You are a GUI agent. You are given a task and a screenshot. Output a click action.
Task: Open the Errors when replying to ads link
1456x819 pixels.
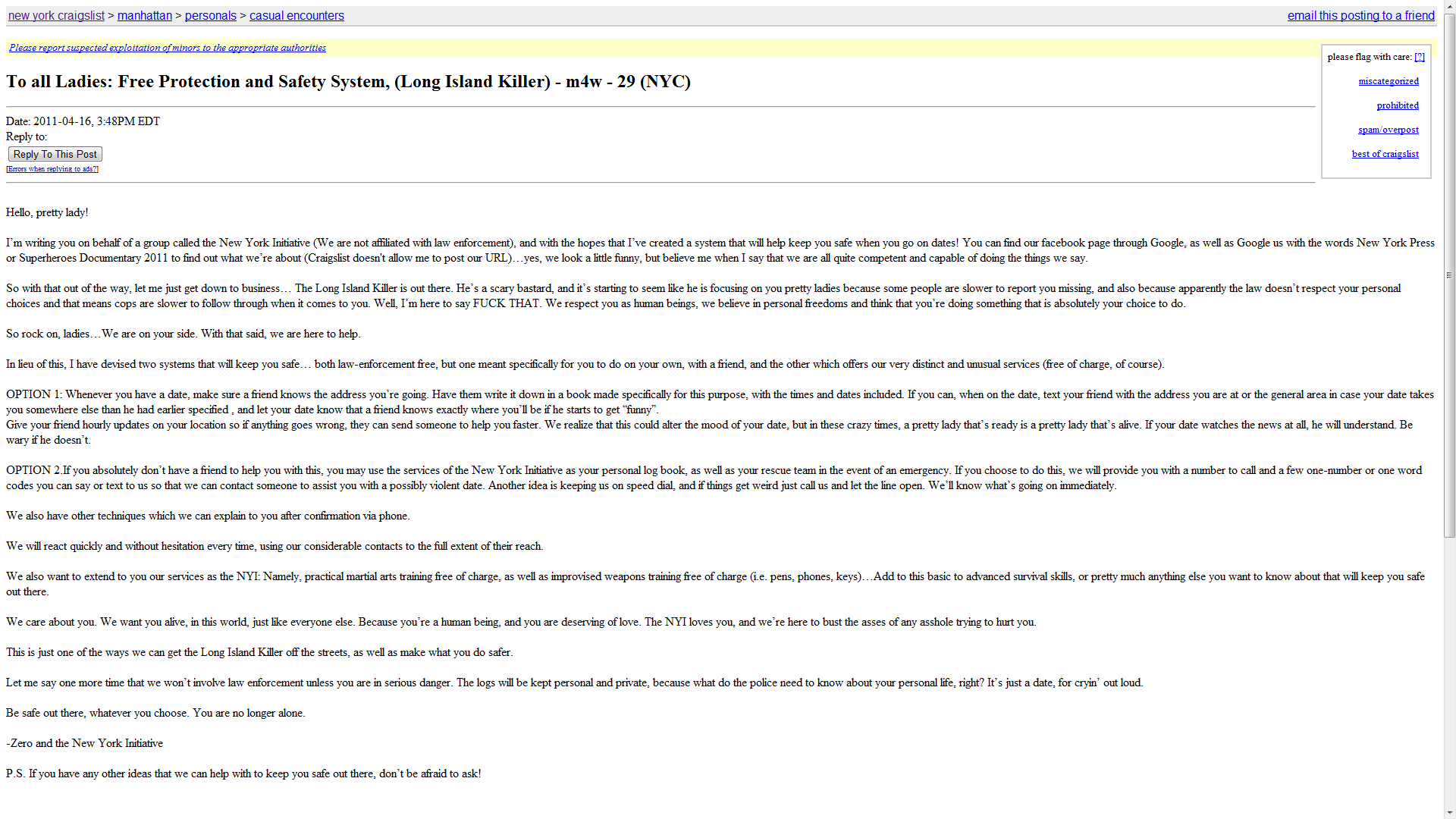[52, 169]
